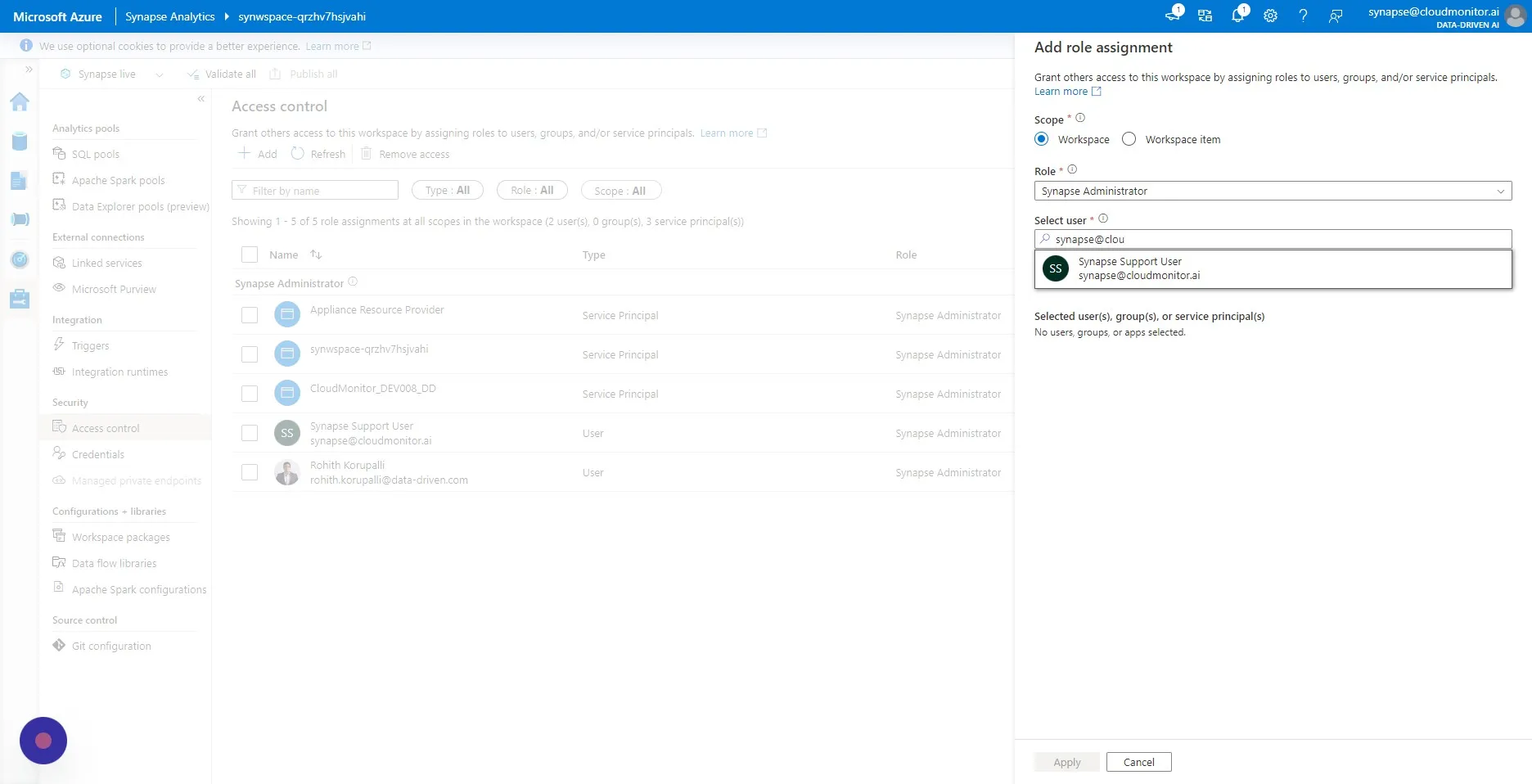Open Apache Spark pools

[x=118, y=180]
